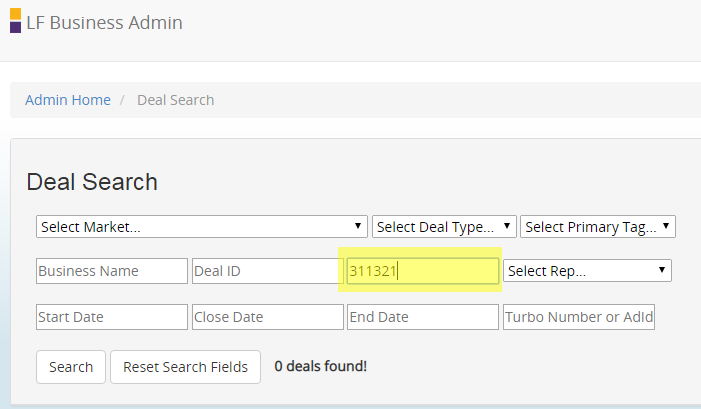Click the Close Date input

point(268,317)
